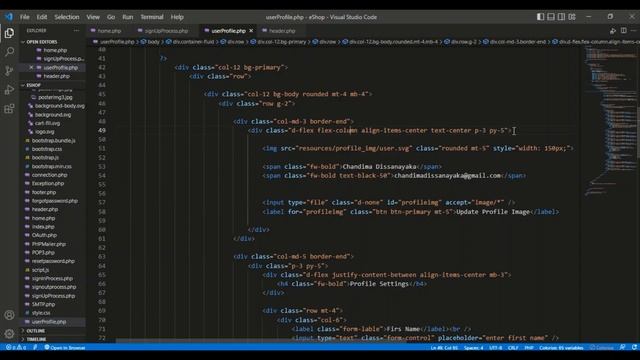Open cart-fill.svg in file tree
The image size is (640, 360).
(x=47, y=123)
